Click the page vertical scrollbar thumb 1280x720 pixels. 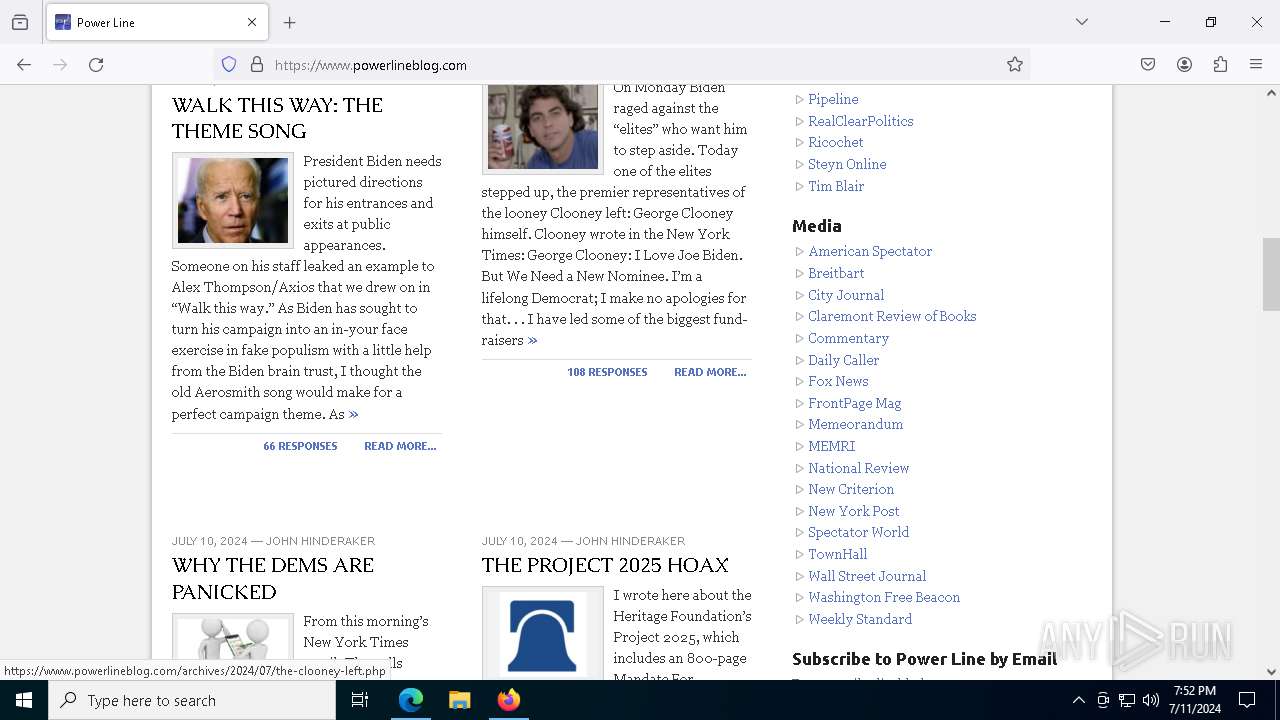(x=1271, y=274)
